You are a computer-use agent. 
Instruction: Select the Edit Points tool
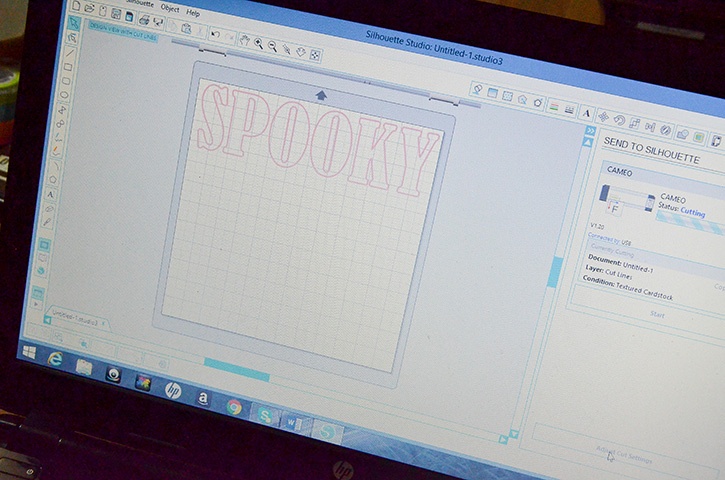[x=72, y=38]
